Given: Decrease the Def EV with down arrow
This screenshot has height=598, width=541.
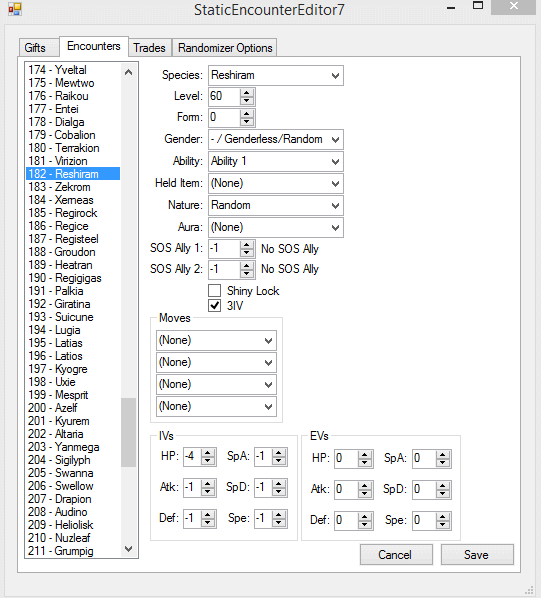Looking at the screenshot, I should click(365, 525).
